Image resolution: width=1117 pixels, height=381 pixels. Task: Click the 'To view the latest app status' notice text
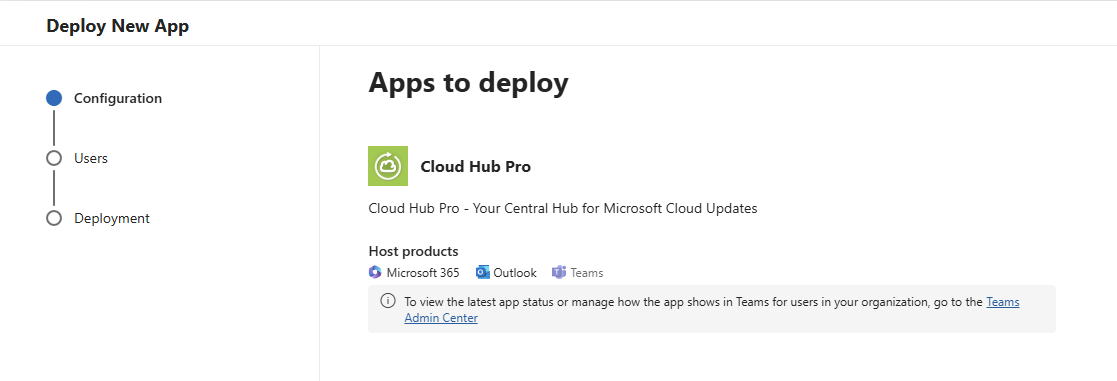(694, 302)
